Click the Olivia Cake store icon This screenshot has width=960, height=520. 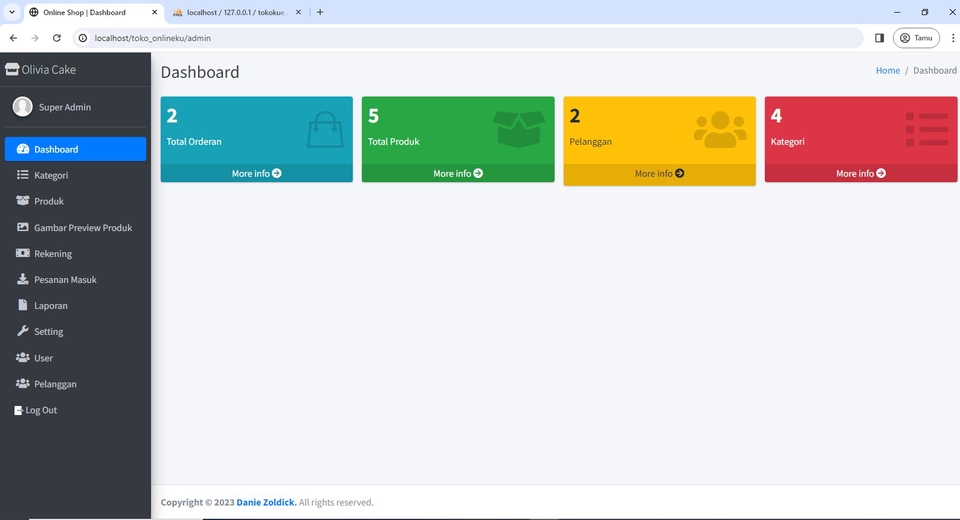12,69
